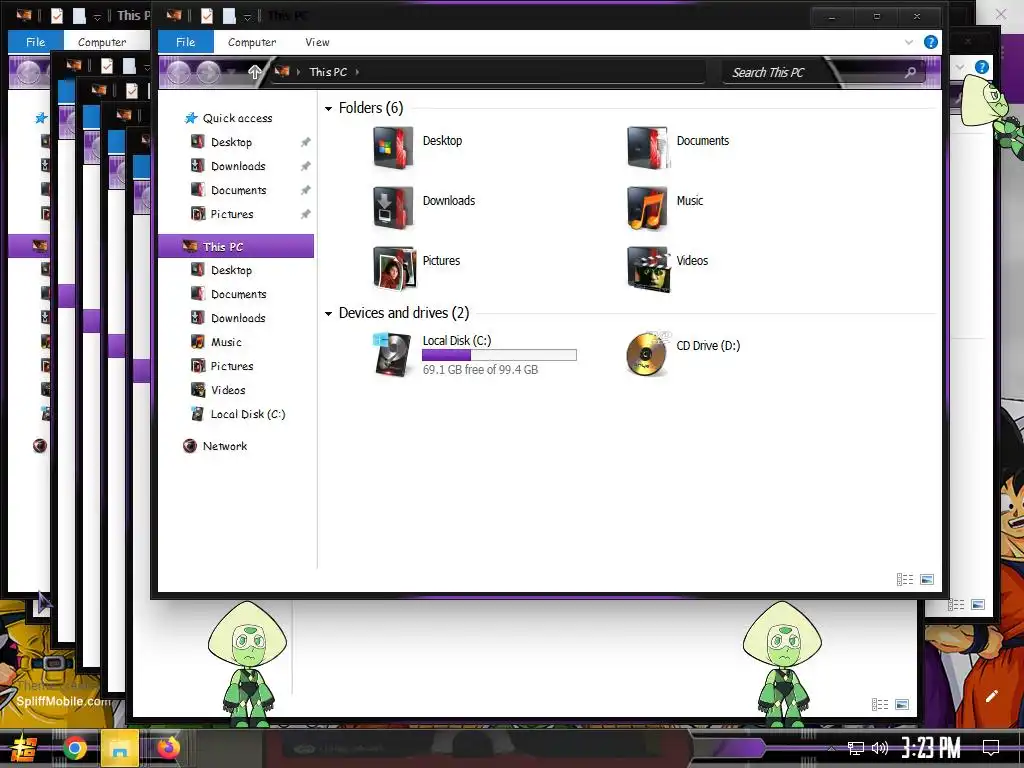
Task: Unpin Desktop using its pin icon in Quick access
Action: 305,142
